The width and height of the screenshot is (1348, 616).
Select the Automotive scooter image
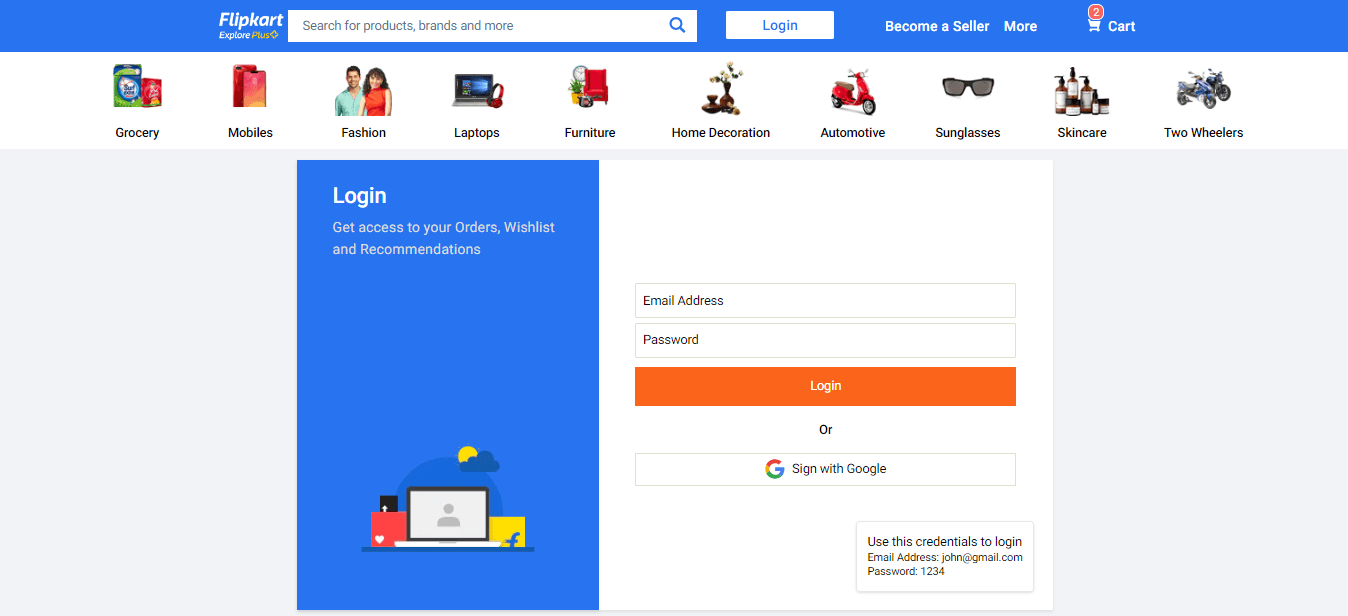click(x=853, y=91)
